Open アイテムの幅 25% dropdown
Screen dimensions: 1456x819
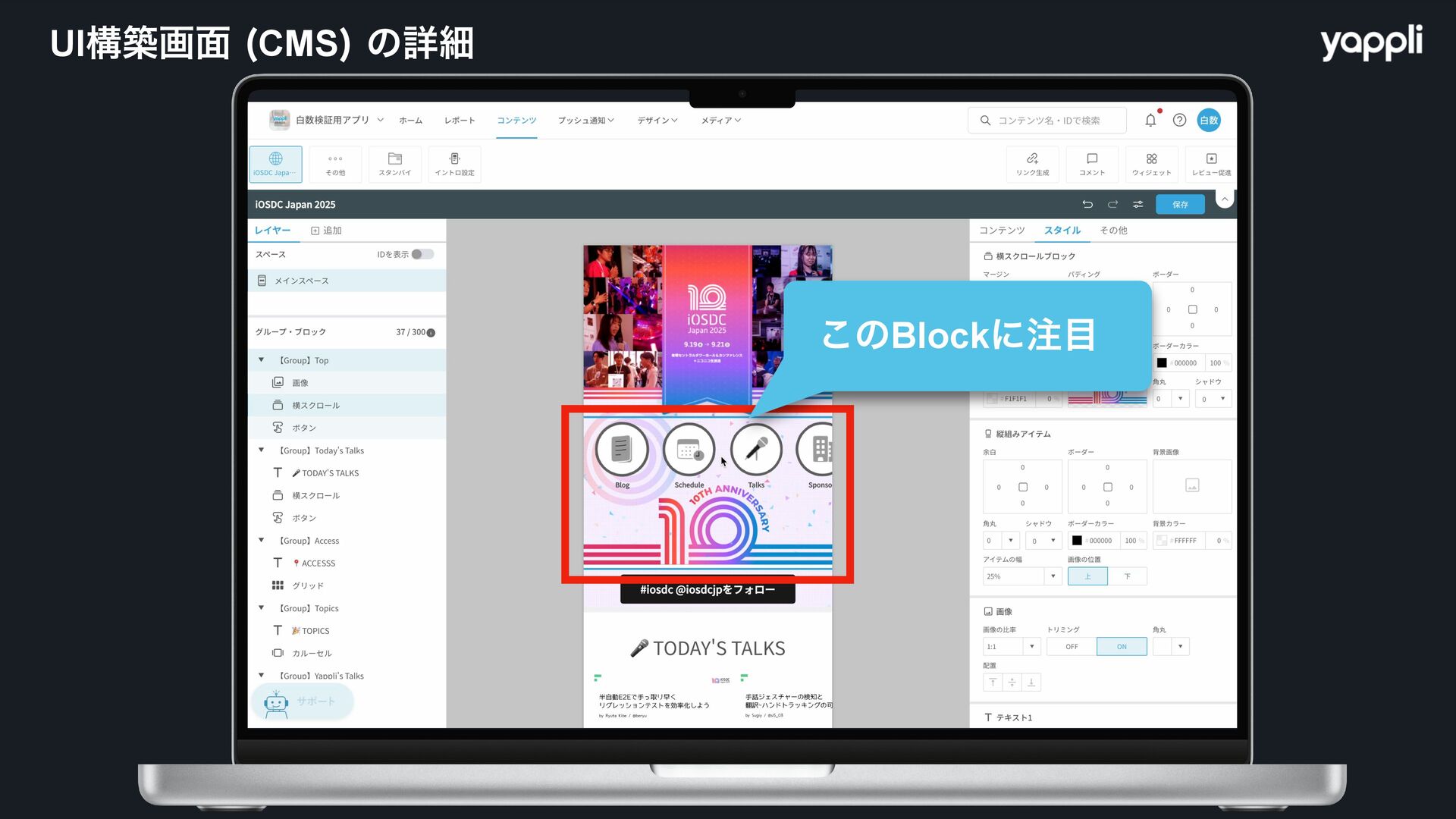1021,576
